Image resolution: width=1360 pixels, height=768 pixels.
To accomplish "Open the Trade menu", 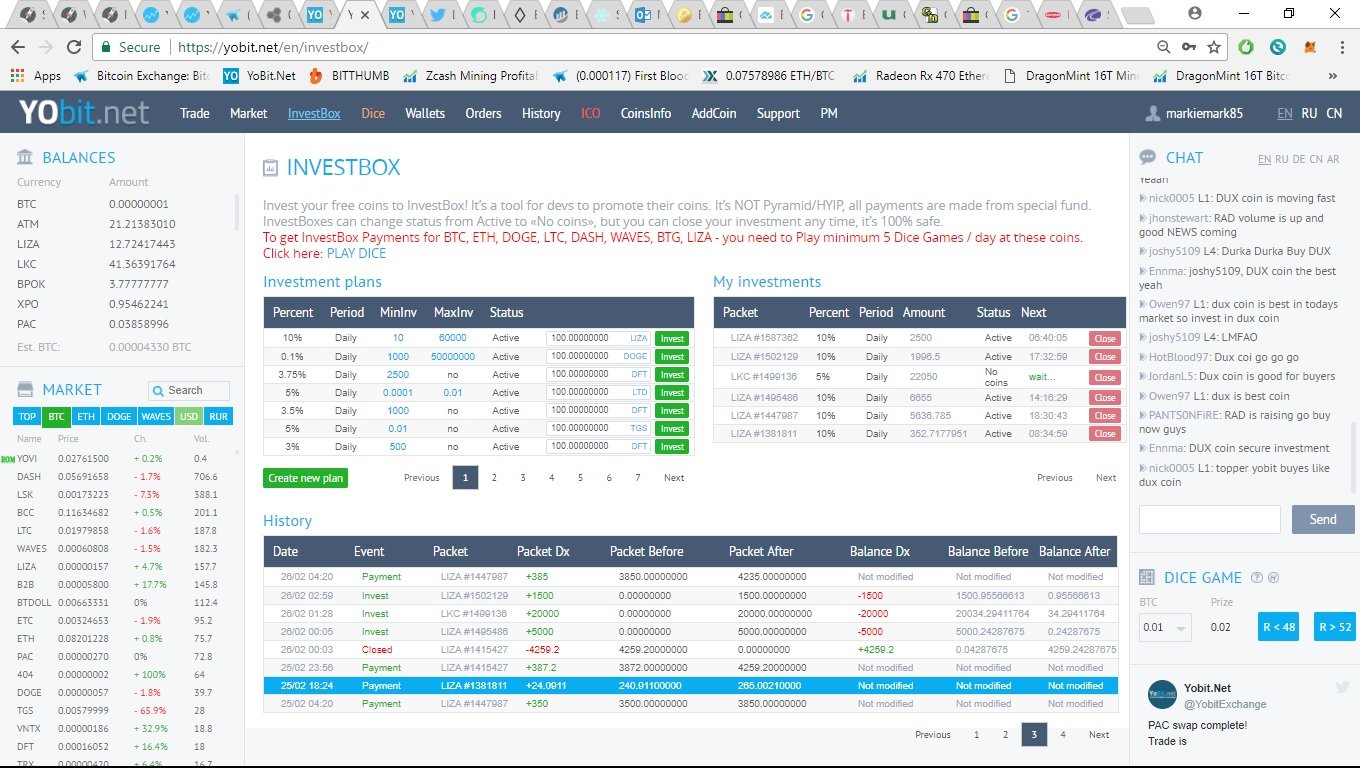I will (x=195, y=113).
